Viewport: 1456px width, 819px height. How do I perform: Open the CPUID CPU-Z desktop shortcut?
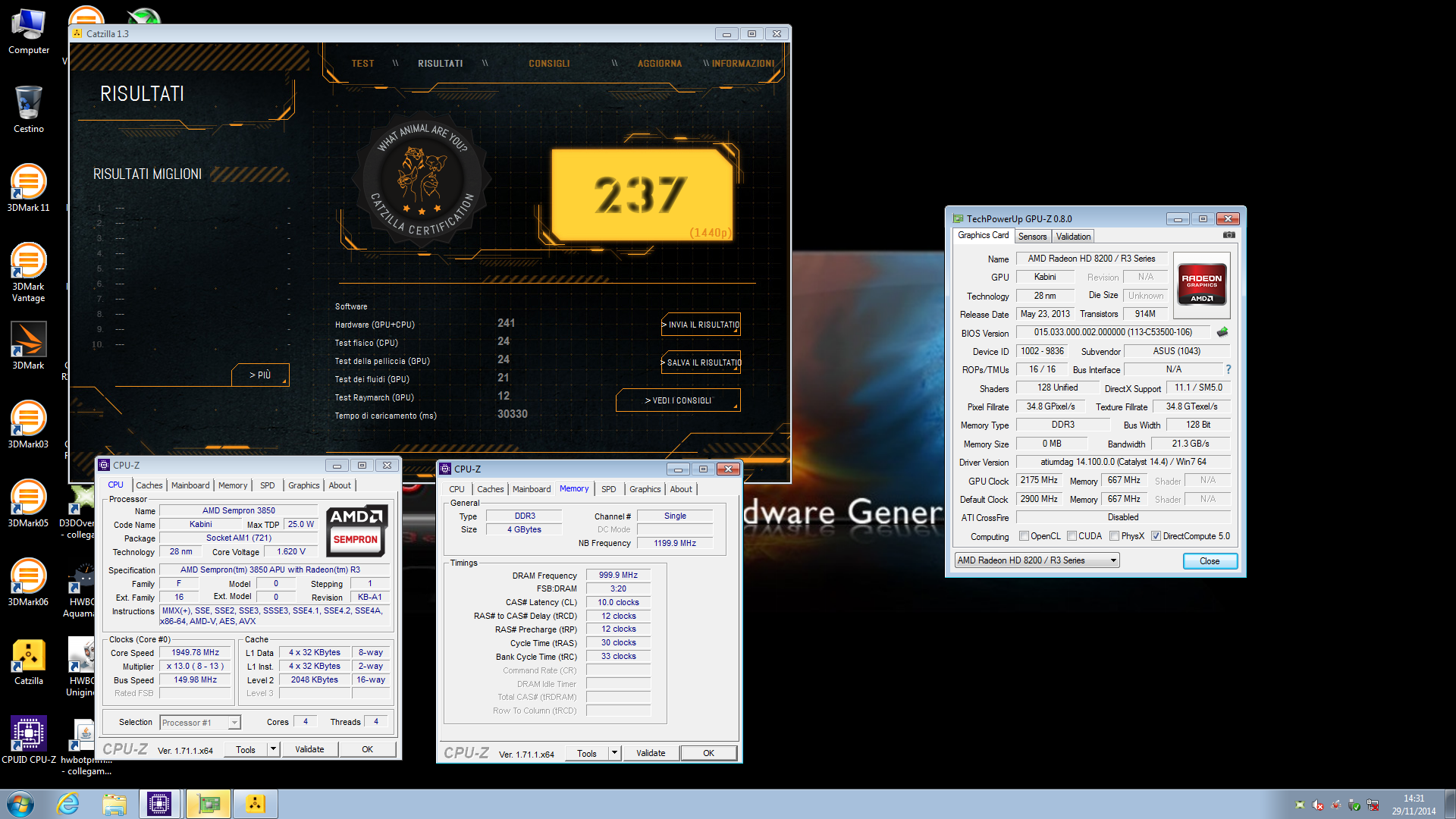tap(28, 740)
